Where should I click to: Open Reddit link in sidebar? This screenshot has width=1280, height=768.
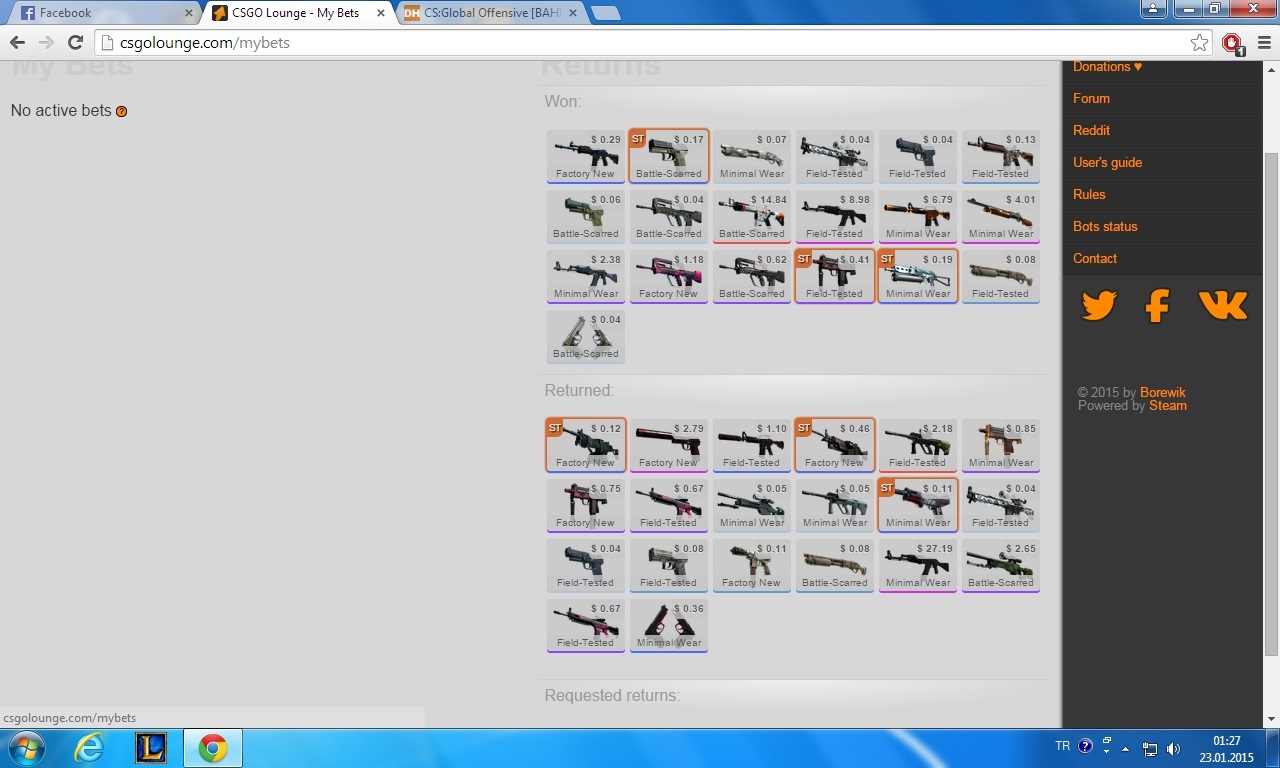point(1091,130)
